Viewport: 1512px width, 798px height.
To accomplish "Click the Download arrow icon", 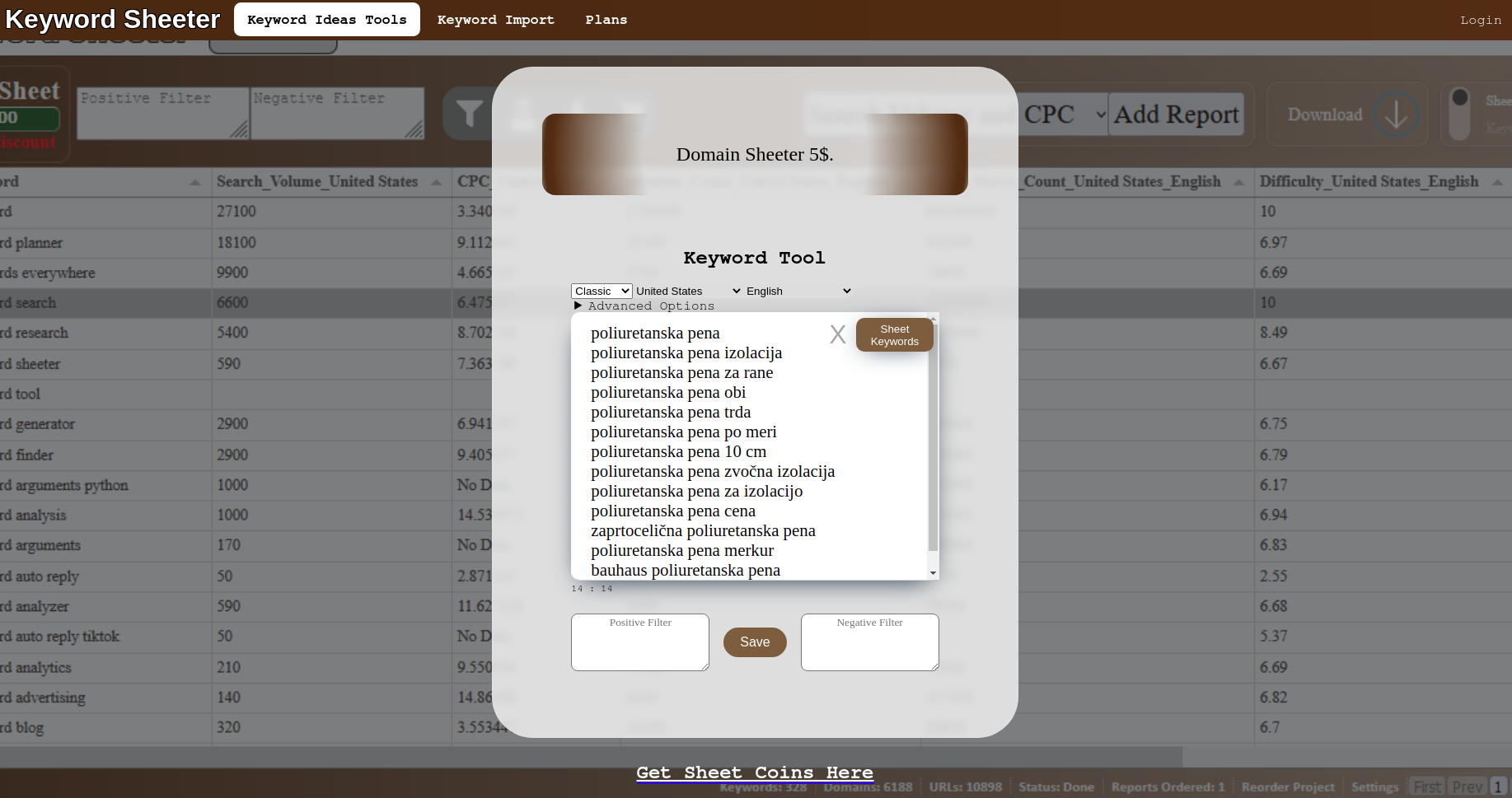I will 1396,114.
